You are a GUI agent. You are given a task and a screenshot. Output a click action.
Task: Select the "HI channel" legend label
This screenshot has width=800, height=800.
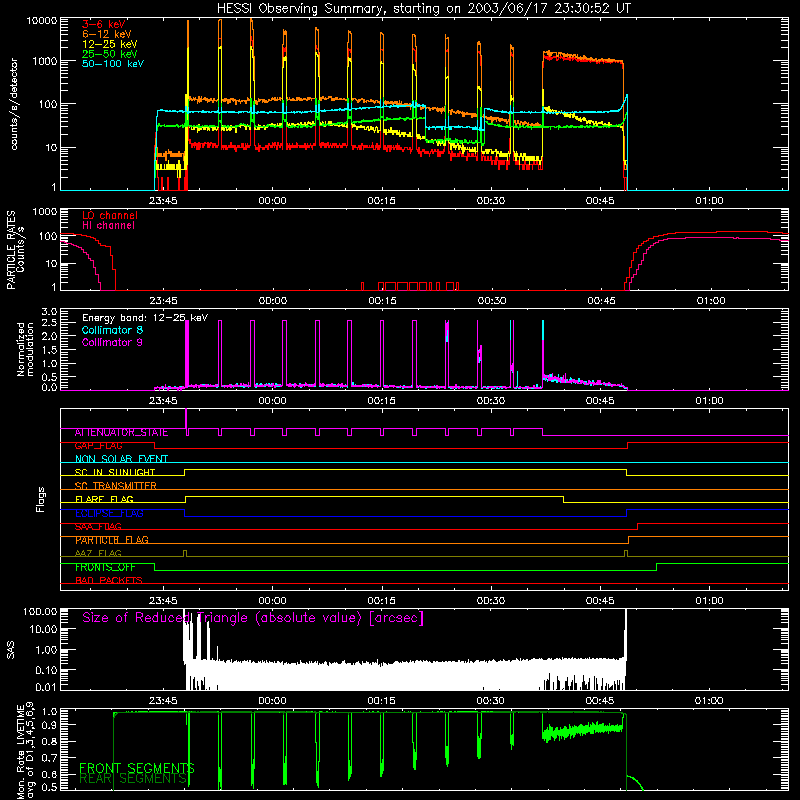tap(108, 226)
